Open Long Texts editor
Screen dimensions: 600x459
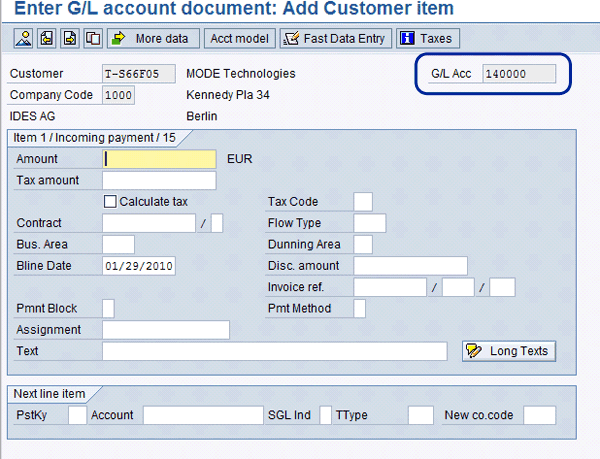click(x=508, y=351)
